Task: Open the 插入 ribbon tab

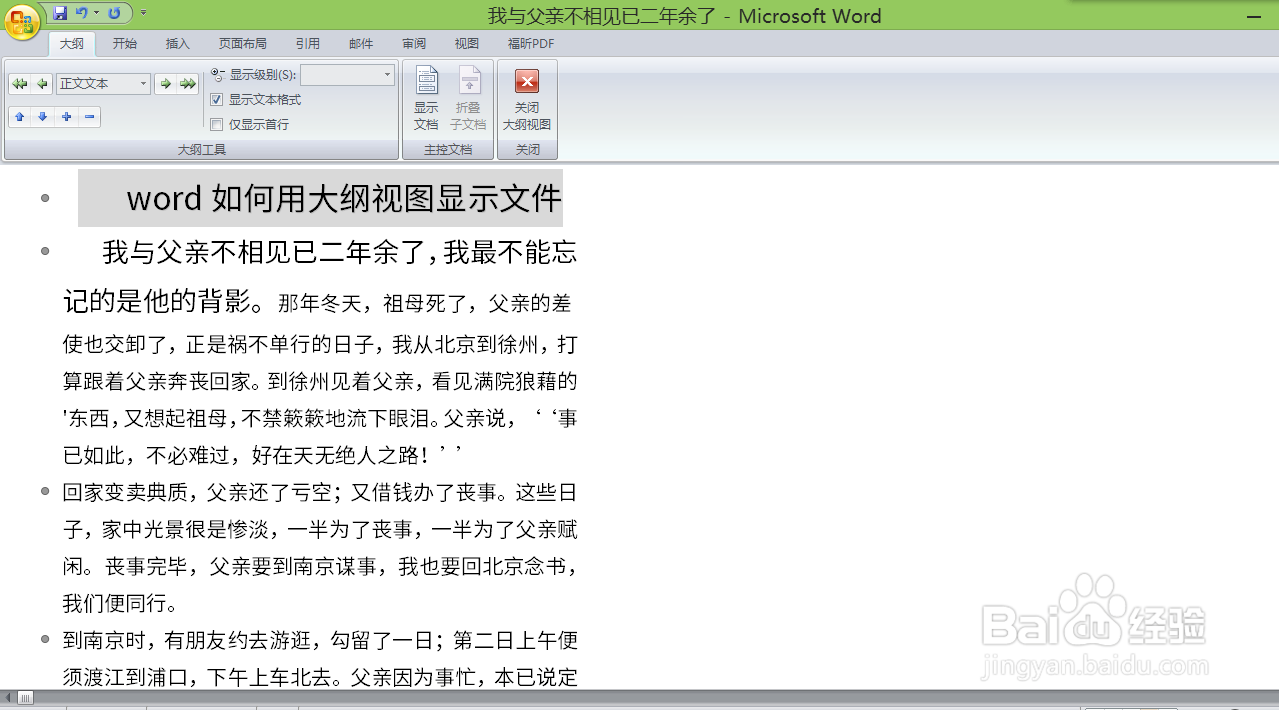Action: click(178, 44)
